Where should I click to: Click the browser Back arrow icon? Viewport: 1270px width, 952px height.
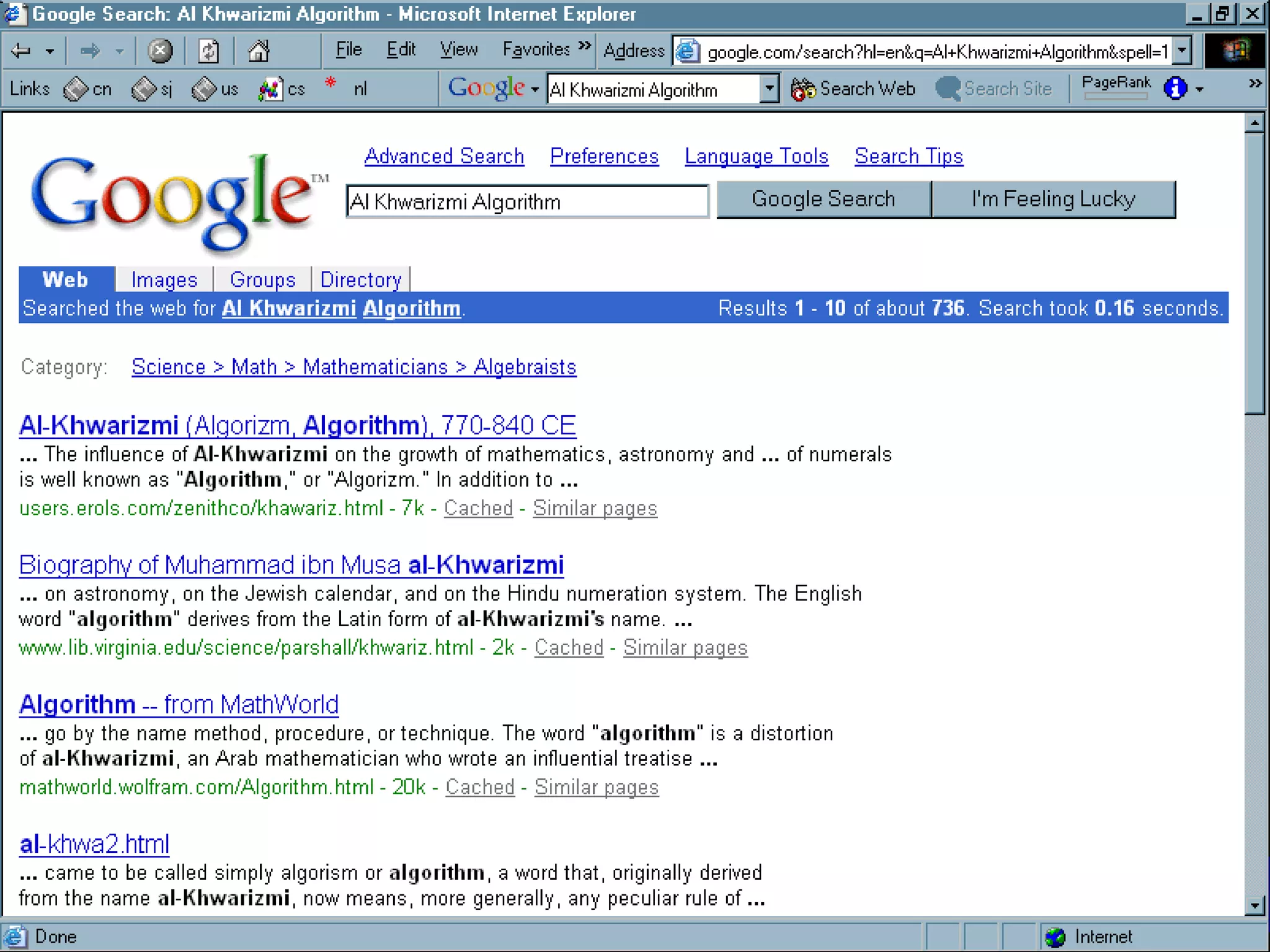tap(21, 51)
